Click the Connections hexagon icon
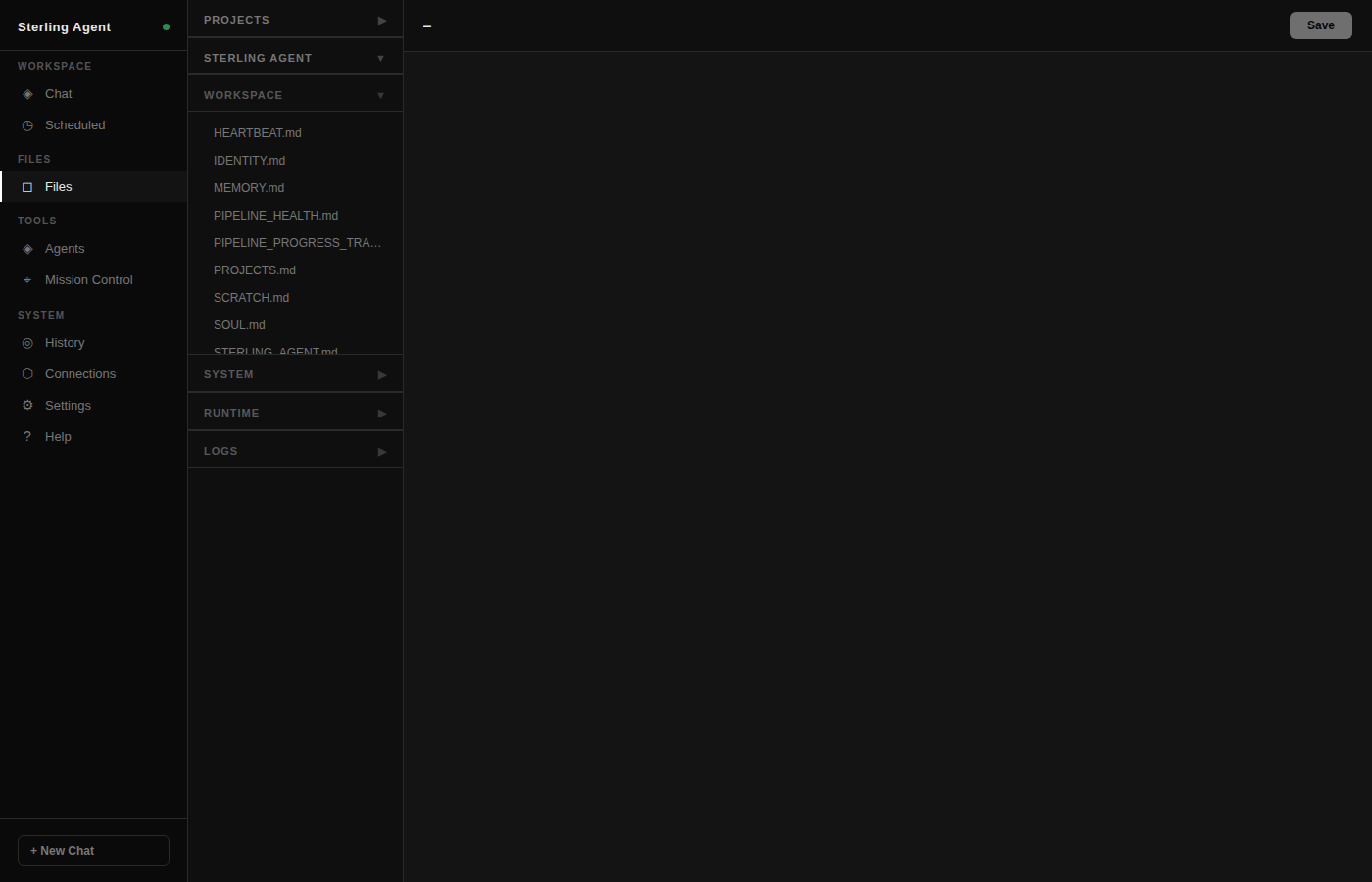Image resolution: width=1372 pixels, height=882 pixels. (27, 374)
